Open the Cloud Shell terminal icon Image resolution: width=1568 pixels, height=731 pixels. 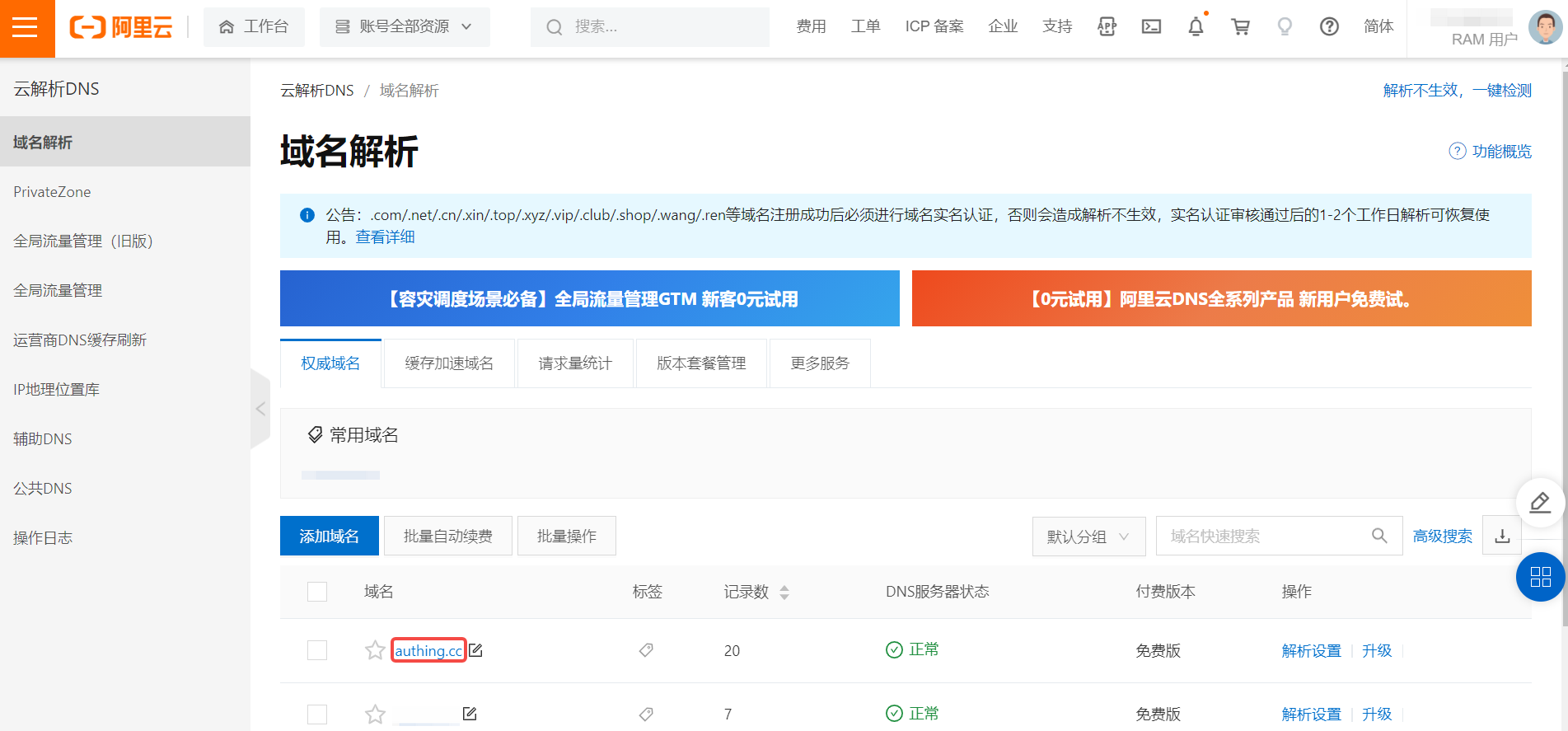pyautogui.click(x=1151, y=27)
